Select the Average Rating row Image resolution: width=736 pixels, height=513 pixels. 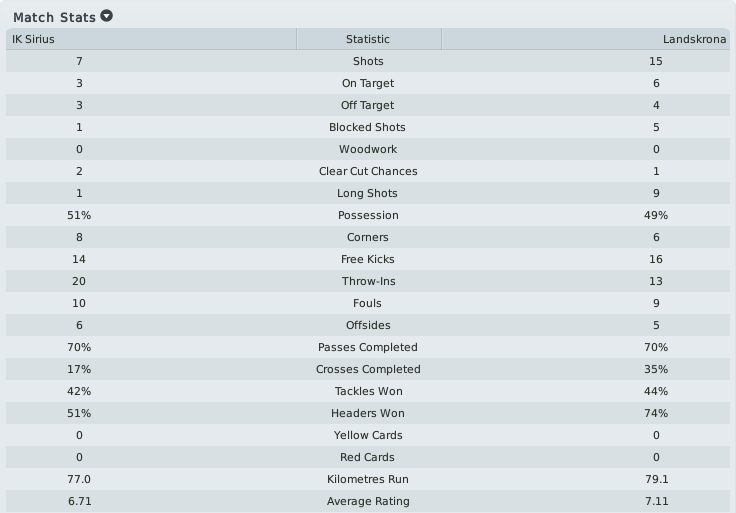(x=368, y=501)
